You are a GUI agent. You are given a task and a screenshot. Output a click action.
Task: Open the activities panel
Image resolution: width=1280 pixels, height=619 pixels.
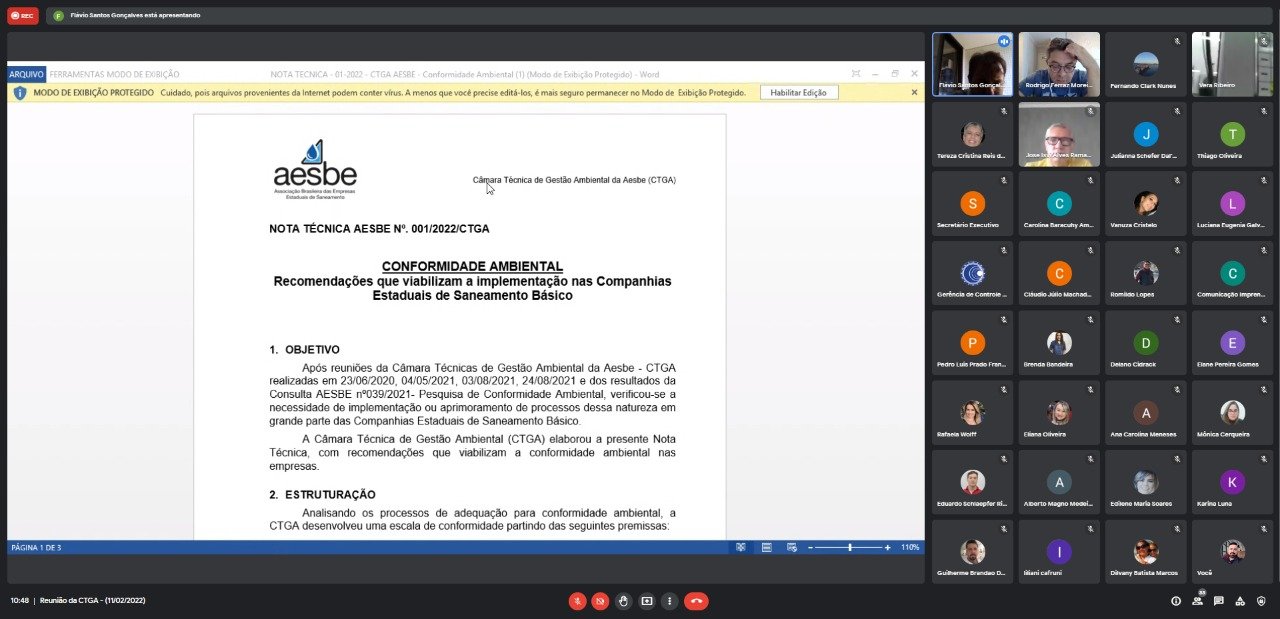[x=1240, y=601]
